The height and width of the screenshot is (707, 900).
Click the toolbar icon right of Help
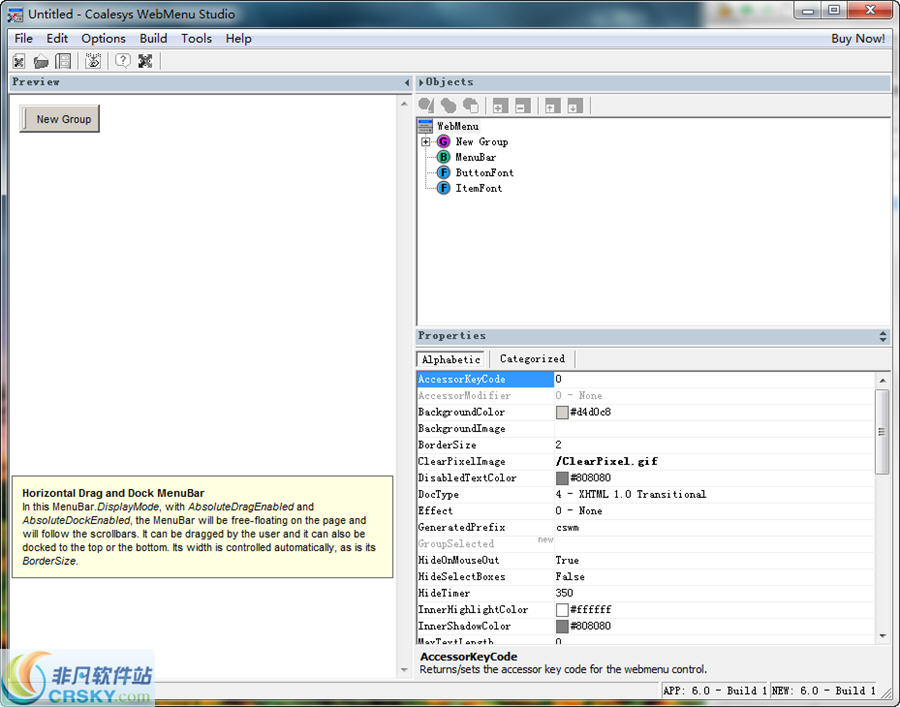(145, 61)
